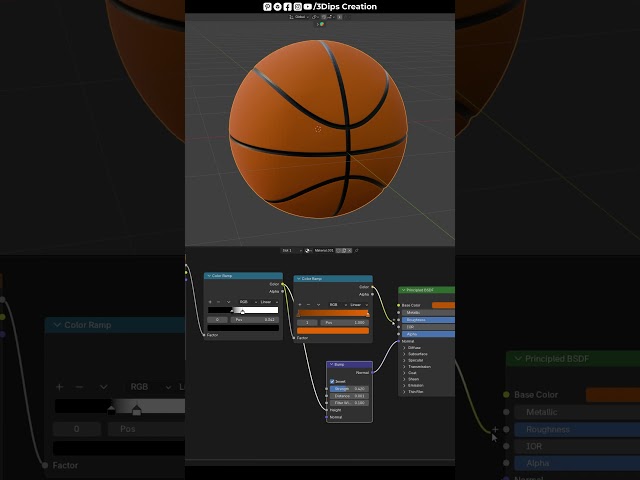Image resolution: width=640 pixels, height=480 pixels.
Task: Expand the Coat panel in Principled BSDF
Action: [404, 373]
